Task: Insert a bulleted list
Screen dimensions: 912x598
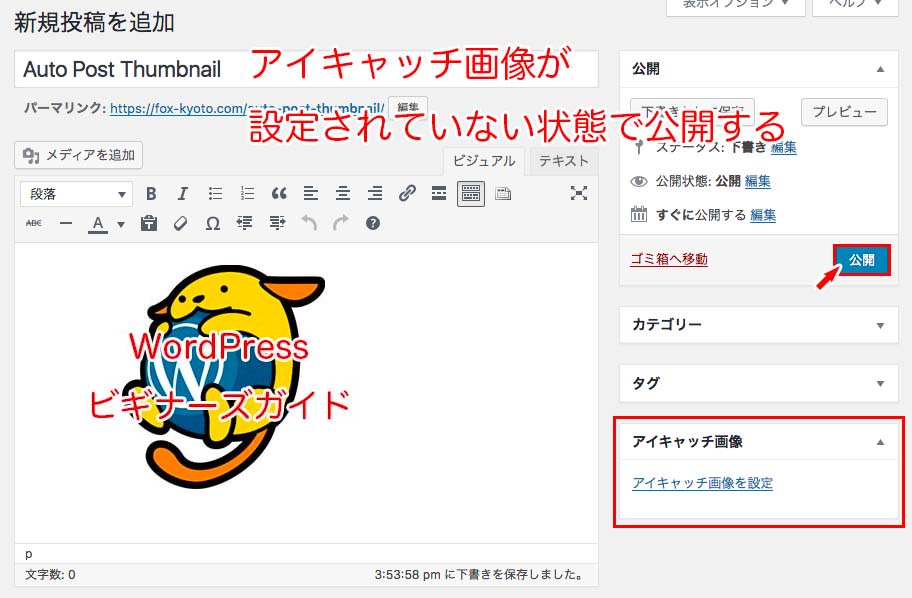Action: 215,194
